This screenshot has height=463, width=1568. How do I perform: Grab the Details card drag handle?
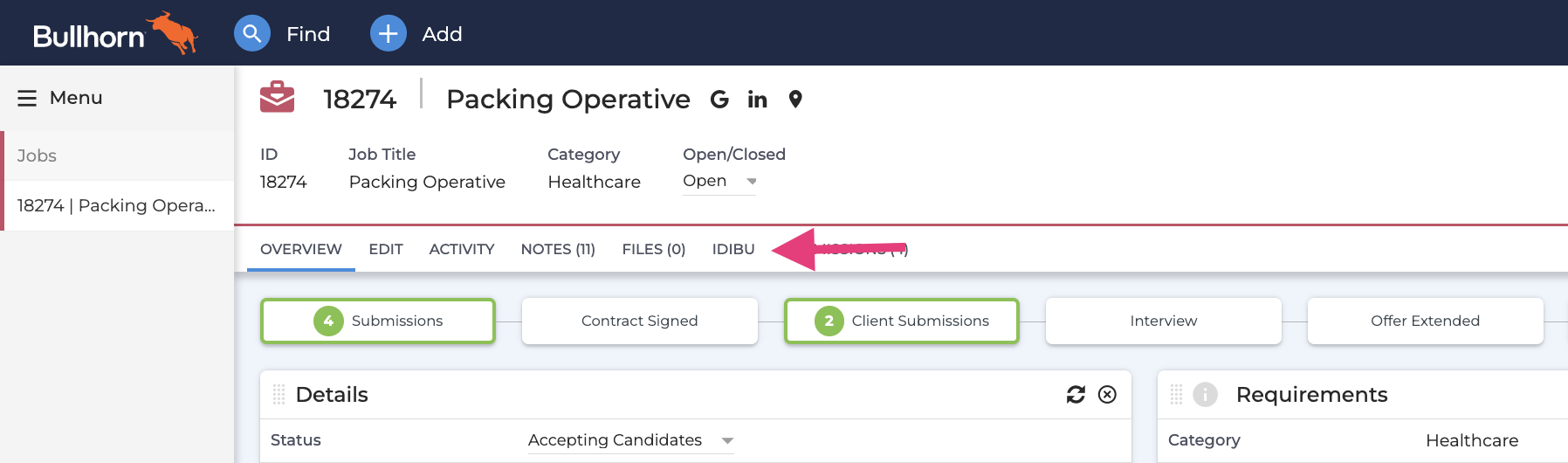[x=279, y=395]
